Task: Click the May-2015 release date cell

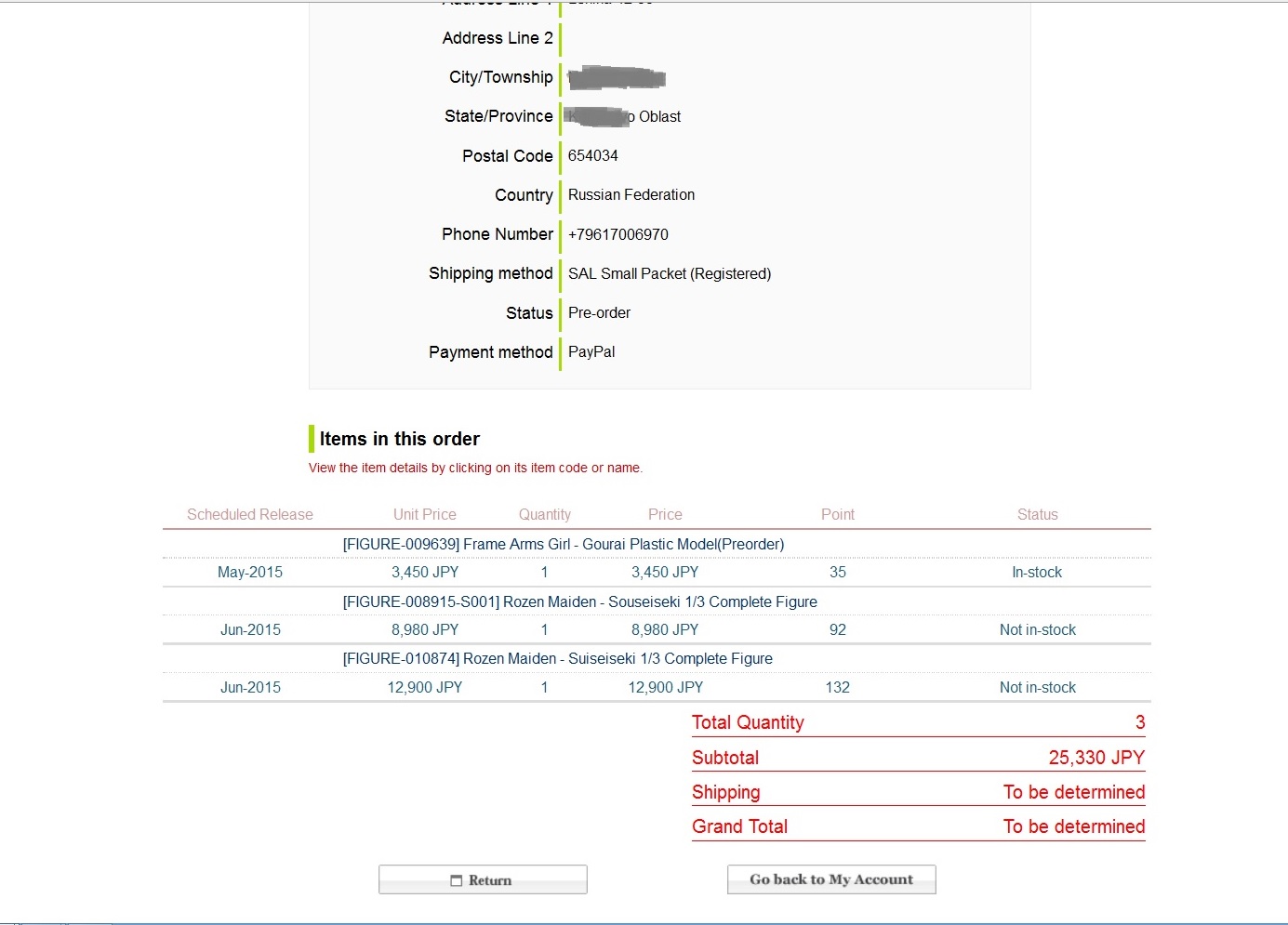Action: (250, 572)
